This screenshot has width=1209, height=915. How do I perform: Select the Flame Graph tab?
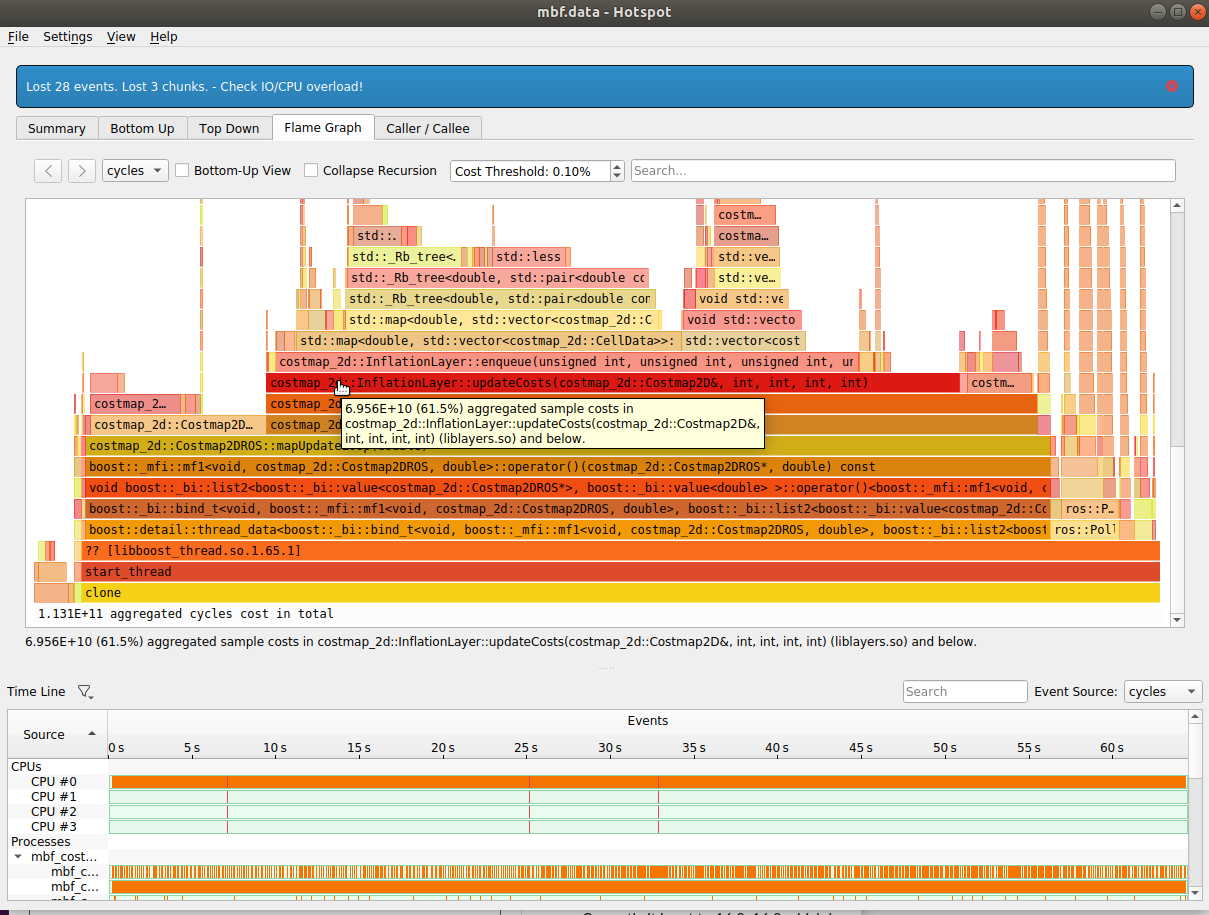pos(323,127)
